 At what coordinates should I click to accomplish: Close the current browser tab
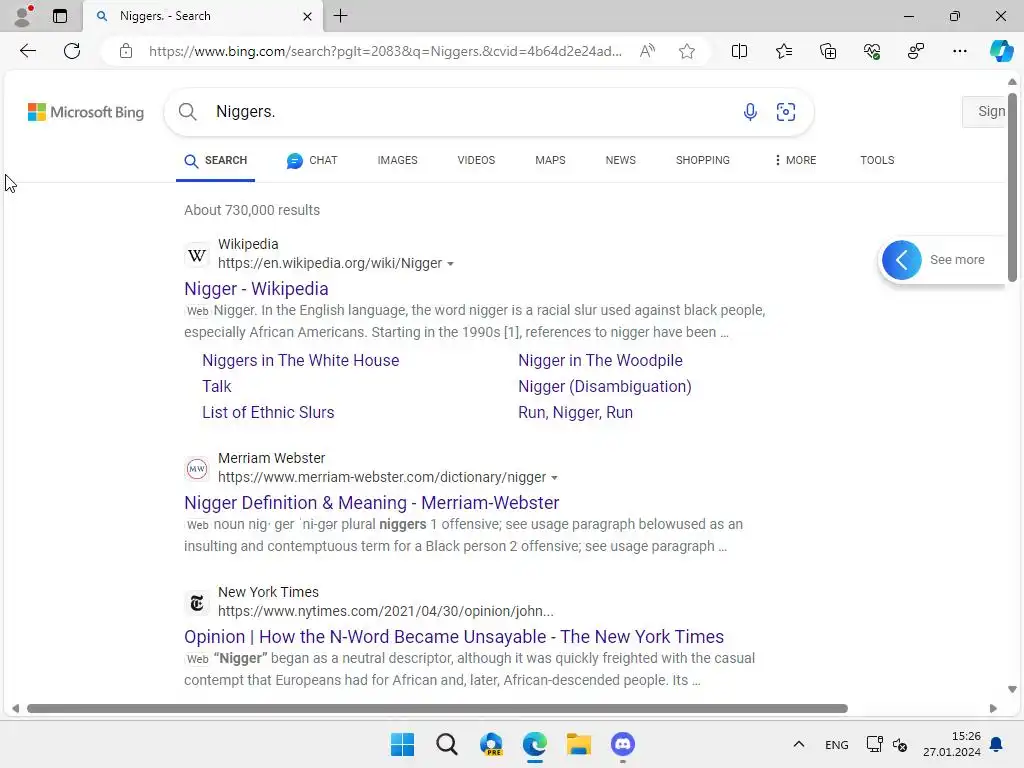[x=307, y=16]
